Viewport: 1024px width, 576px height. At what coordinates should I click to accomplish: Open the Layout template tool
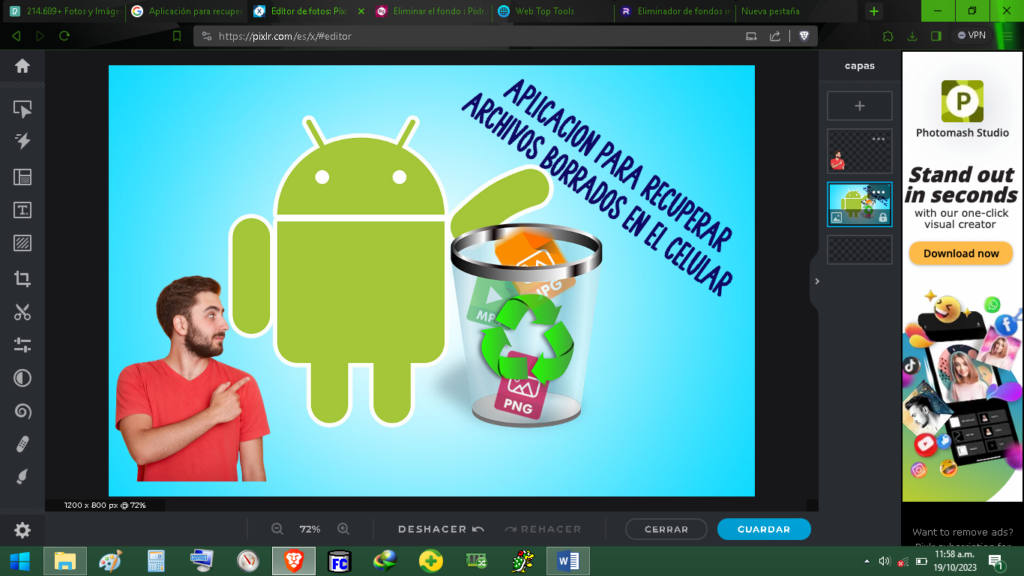coord(22,177)
